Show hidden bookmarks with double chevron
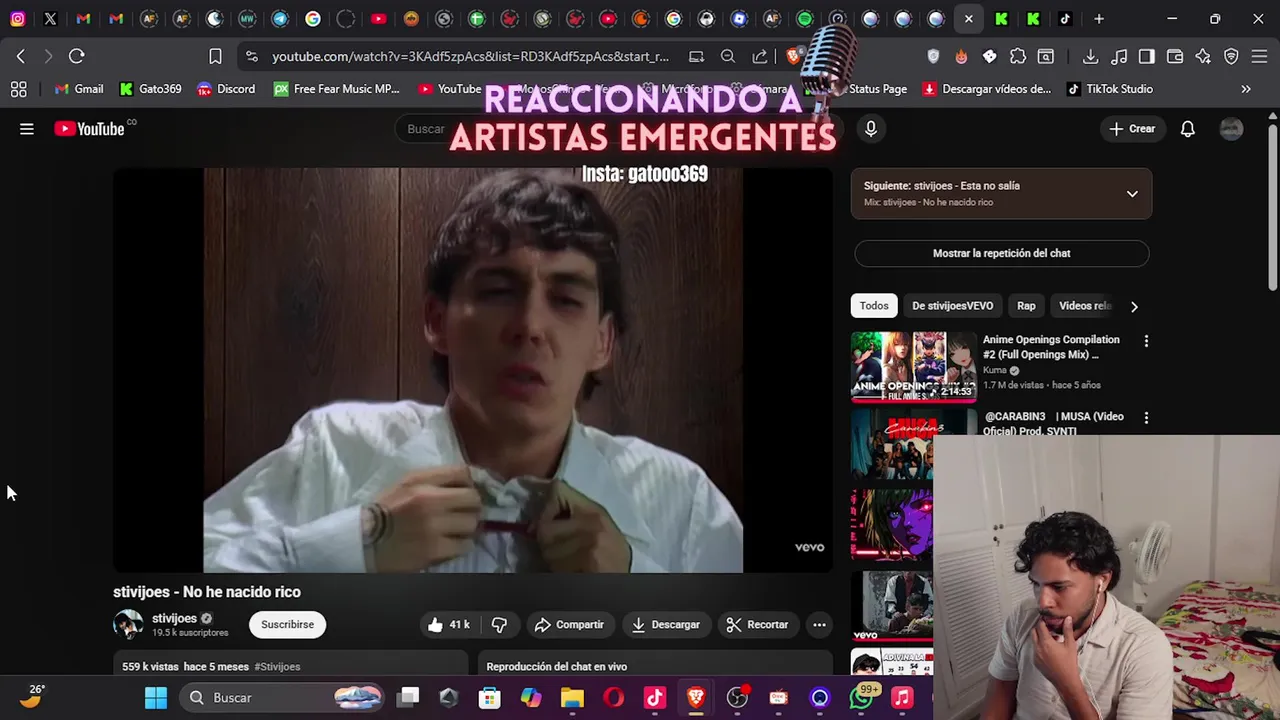1280x720 pixels. [1246, 89]
